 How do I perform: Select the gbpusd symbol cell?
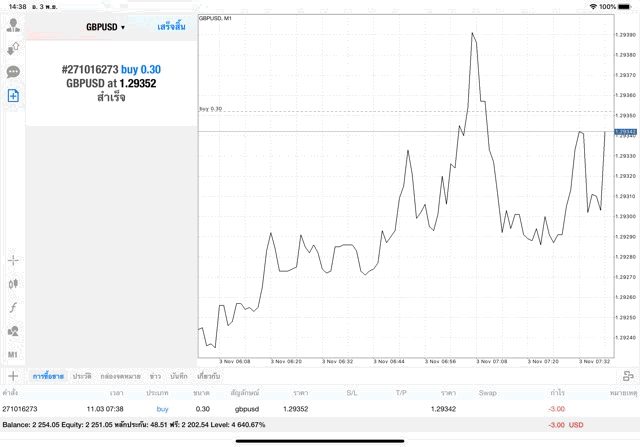click(247, 409)
